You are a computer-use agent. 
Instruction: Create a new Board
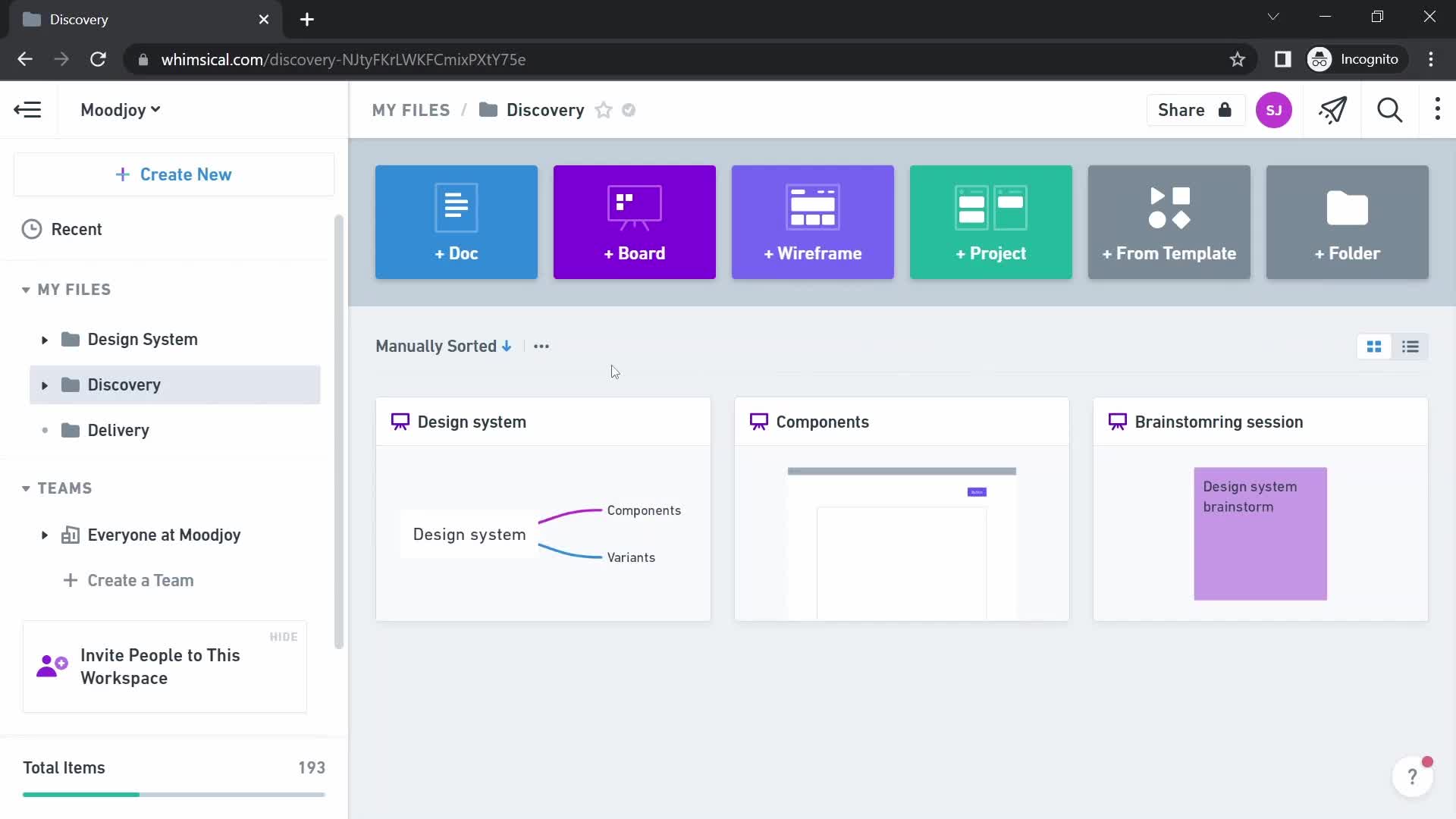click(635, 222)
